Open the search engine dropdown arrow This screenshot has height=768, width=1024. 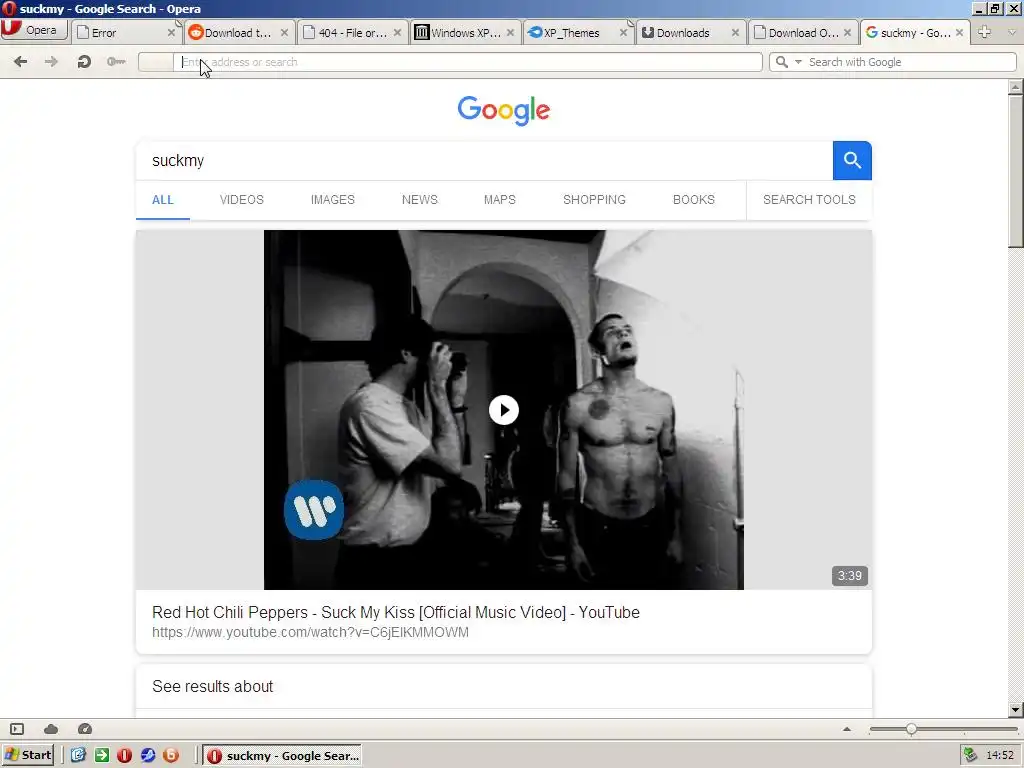point(798,62)
